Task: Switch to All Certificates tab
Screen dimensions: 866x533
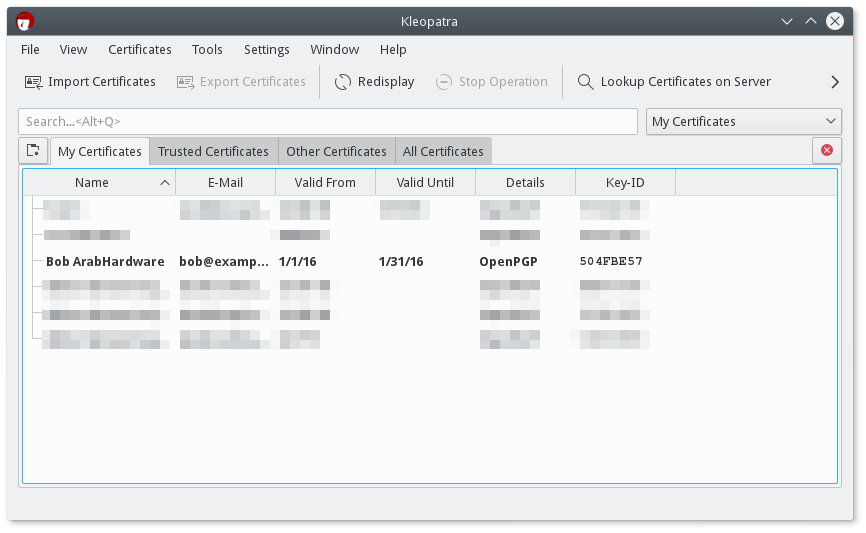Action: pos(443,151)
